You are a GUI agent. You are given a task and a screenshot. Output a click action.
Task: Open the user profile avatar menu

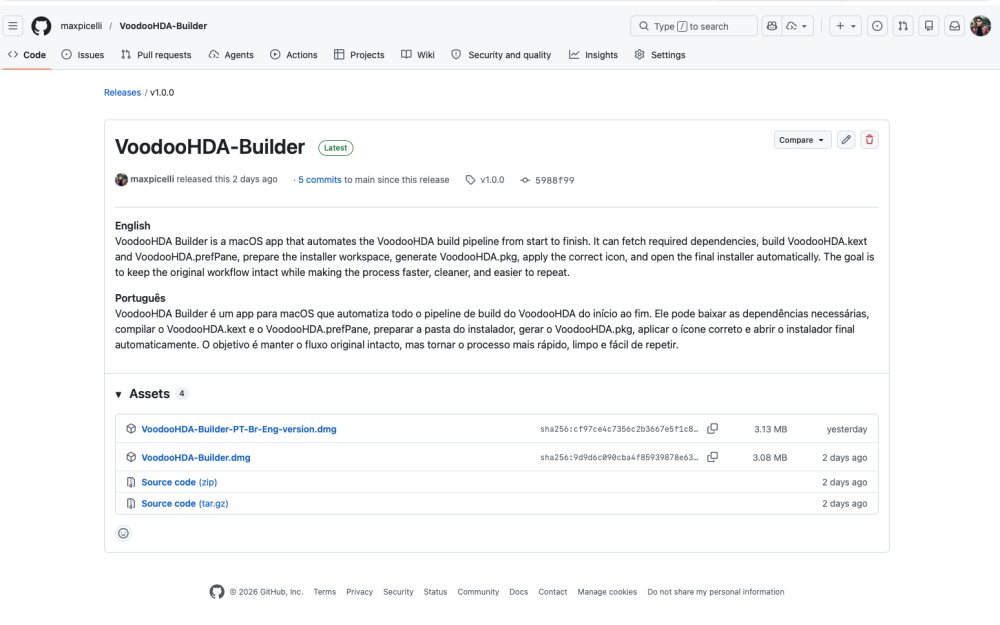pos(980,26)
